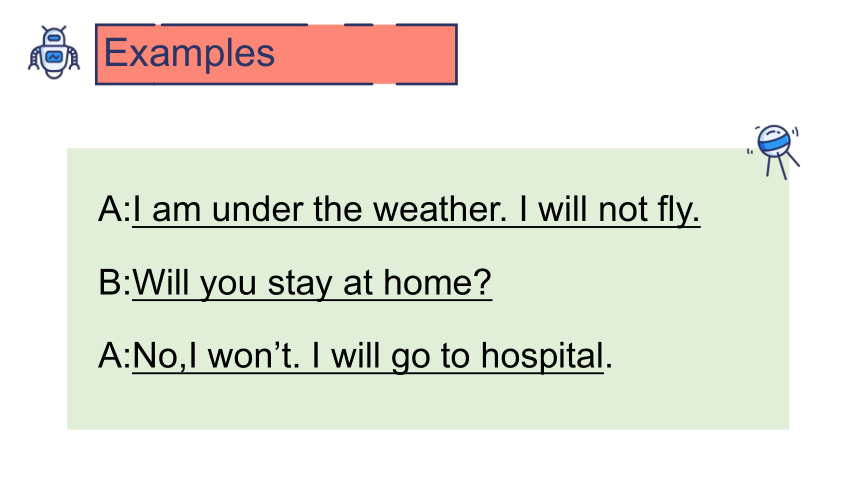Select the text 'I will not fly.'
860x484 pixels.
(x=609, y=210)
